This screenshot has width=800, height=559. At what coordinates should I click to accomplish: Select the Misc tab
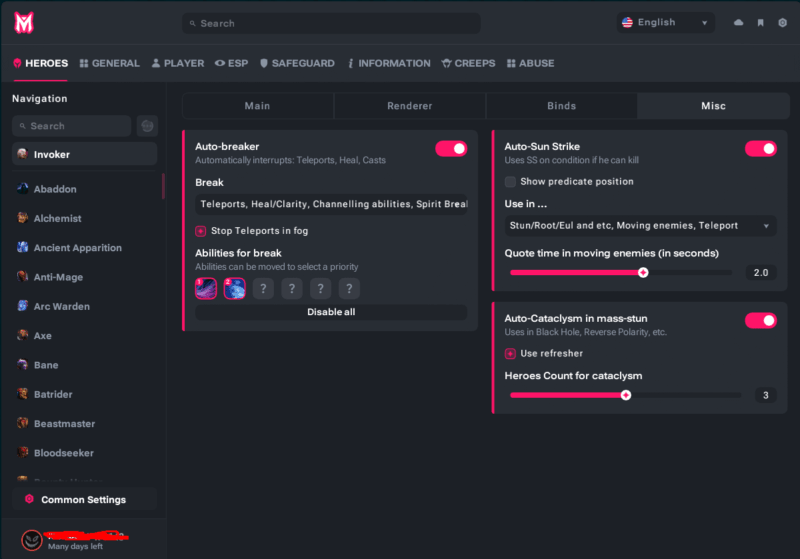(x=713, y=106)
